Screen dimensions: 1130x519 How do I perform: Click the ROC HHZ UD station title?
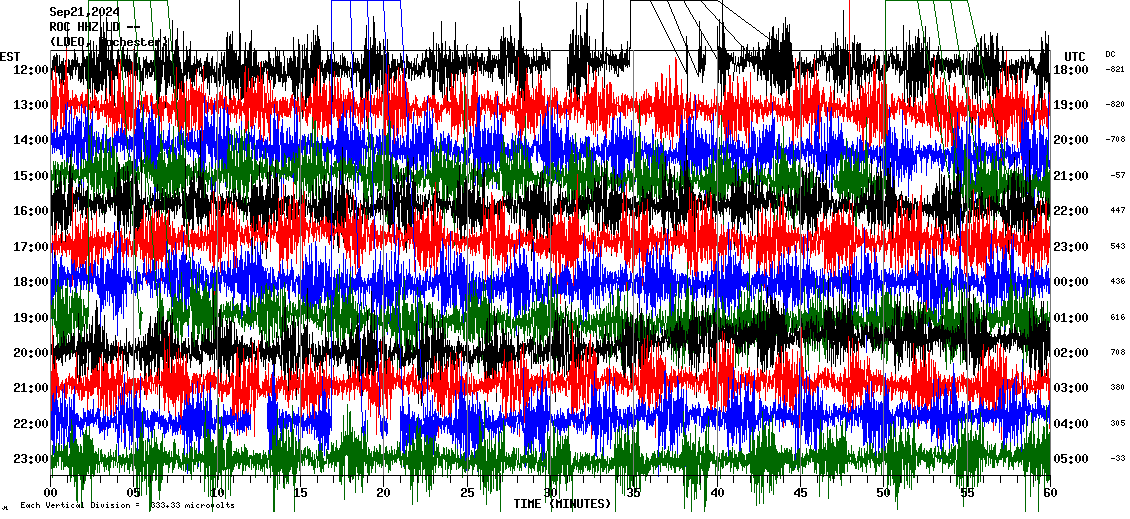95,27
